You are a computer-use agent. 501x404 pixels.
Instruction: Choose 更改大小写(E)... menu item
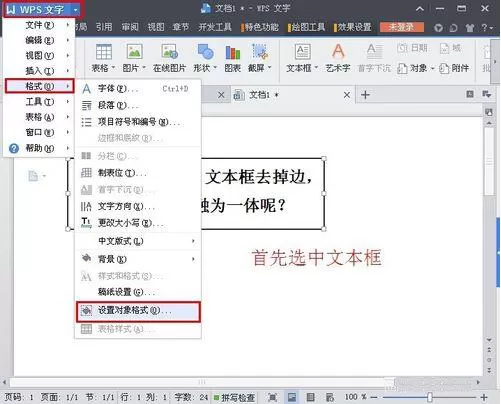(x=138, y=223)
